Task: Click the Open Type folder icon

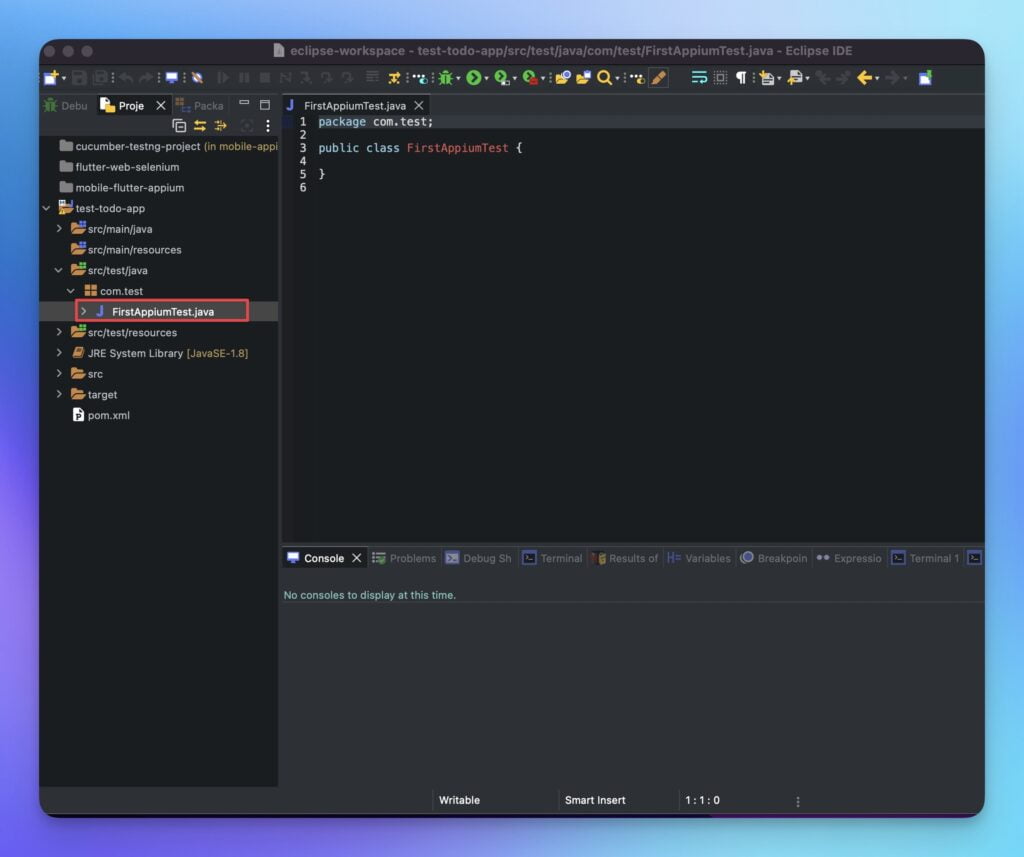Action: coord(563,78)
